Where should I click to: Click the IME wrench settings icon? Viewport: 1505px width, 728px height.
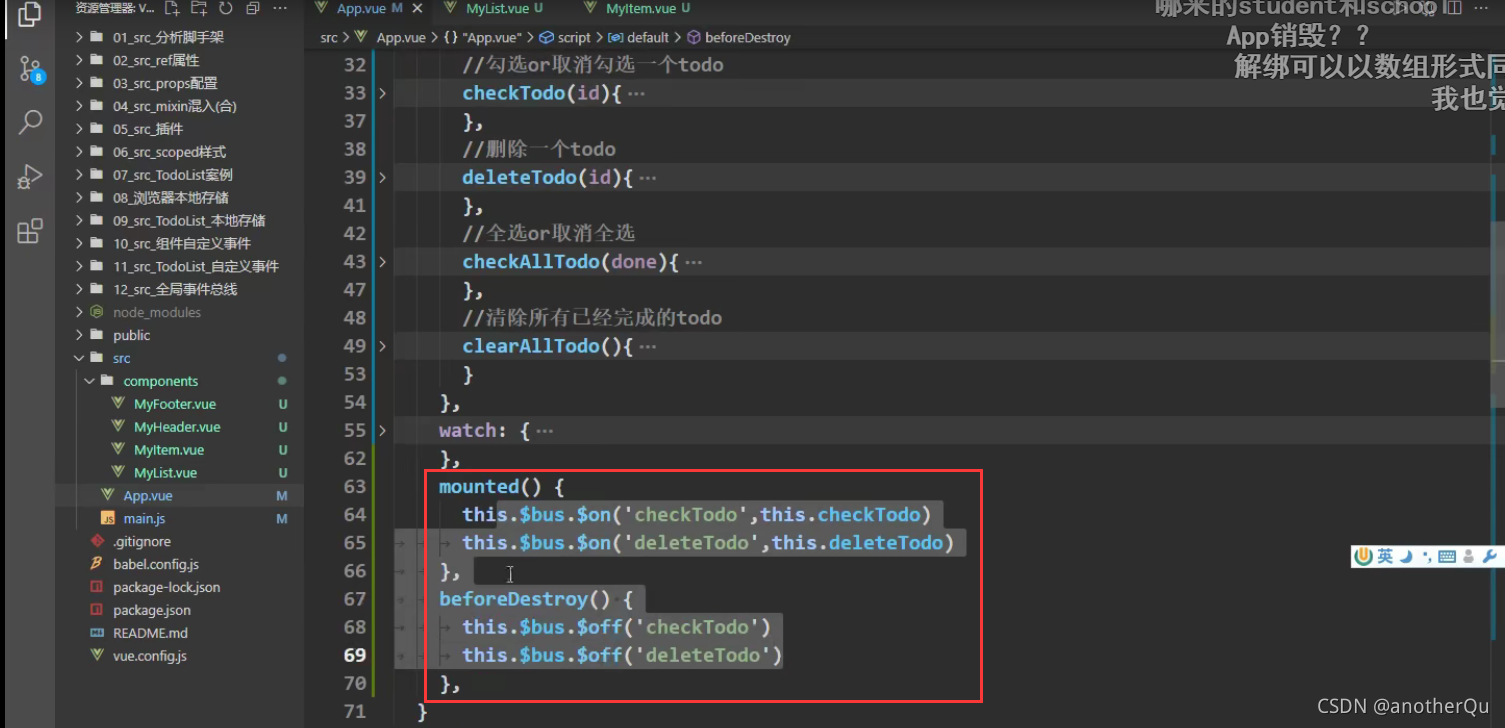tap(1489, 557)
